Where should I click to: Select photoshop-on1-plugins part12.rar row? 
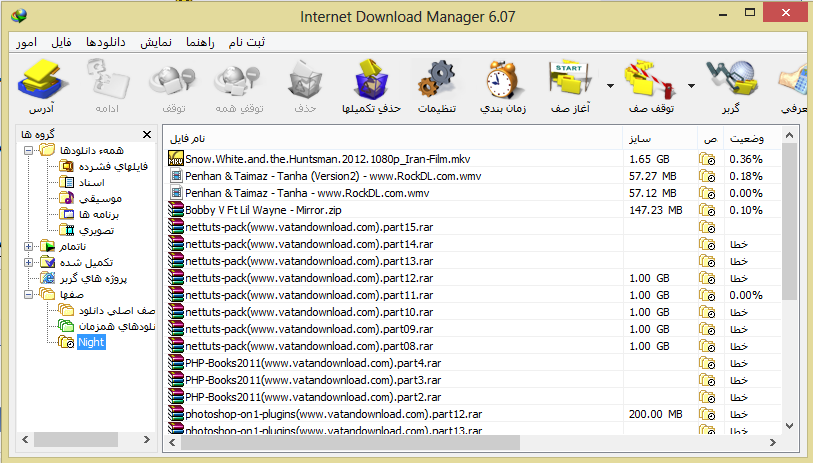point(473,414)
